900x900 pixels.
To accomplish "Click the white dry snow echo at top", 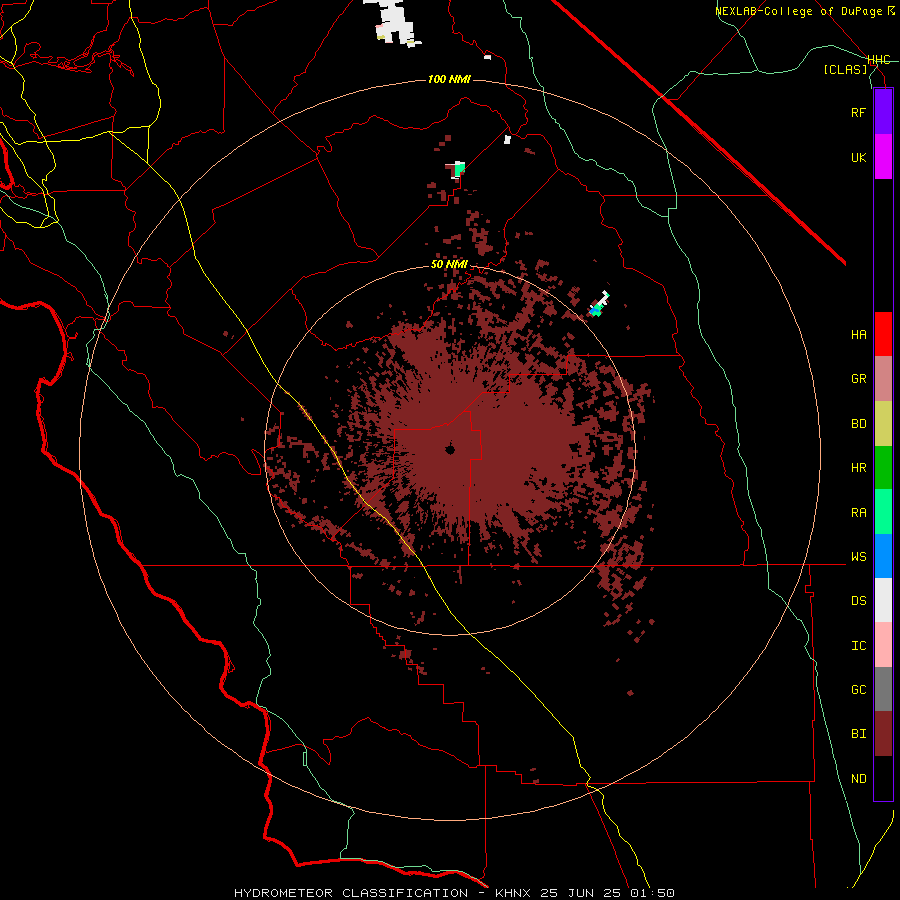I will coord(394,22).
